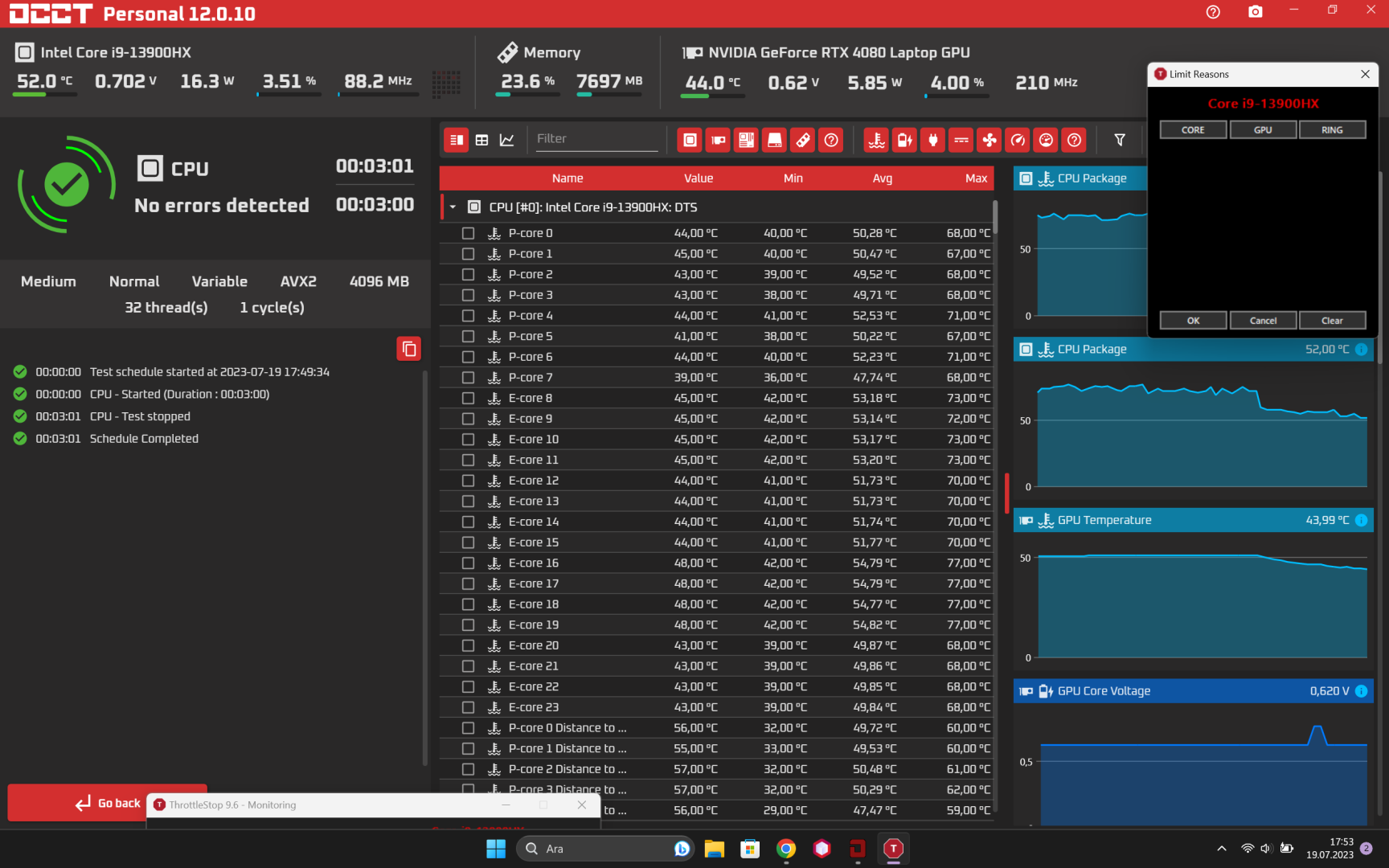Sort the table by Name column
This screenshot has width=1389, height=868.
point(567,178)
